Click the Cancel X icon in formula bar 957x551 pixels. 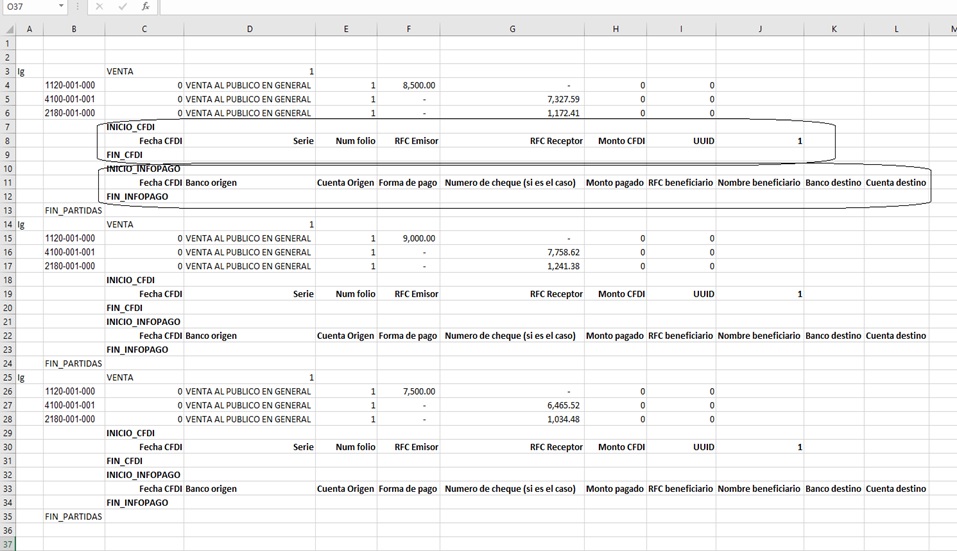pos(98,7)
